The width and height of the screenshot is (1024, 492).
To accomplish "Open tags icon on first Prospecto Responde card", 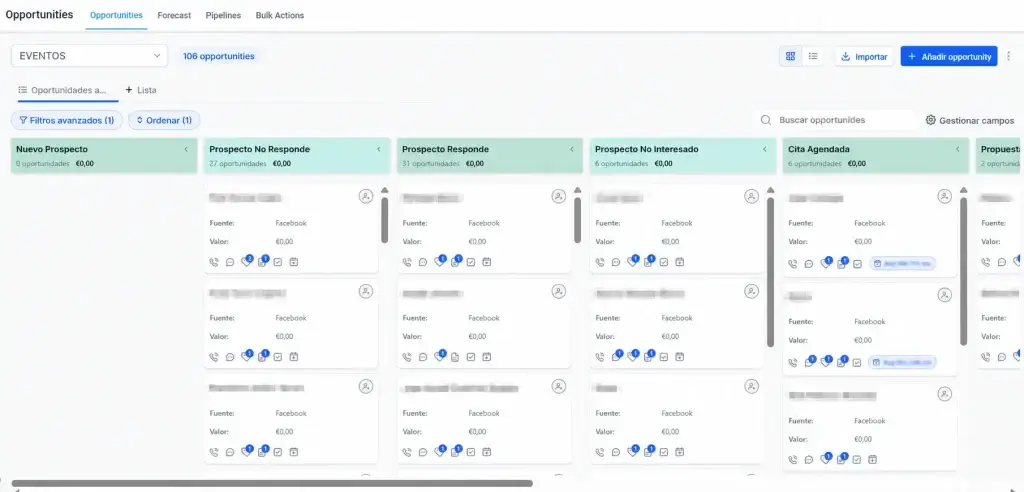I will [440, 261].
